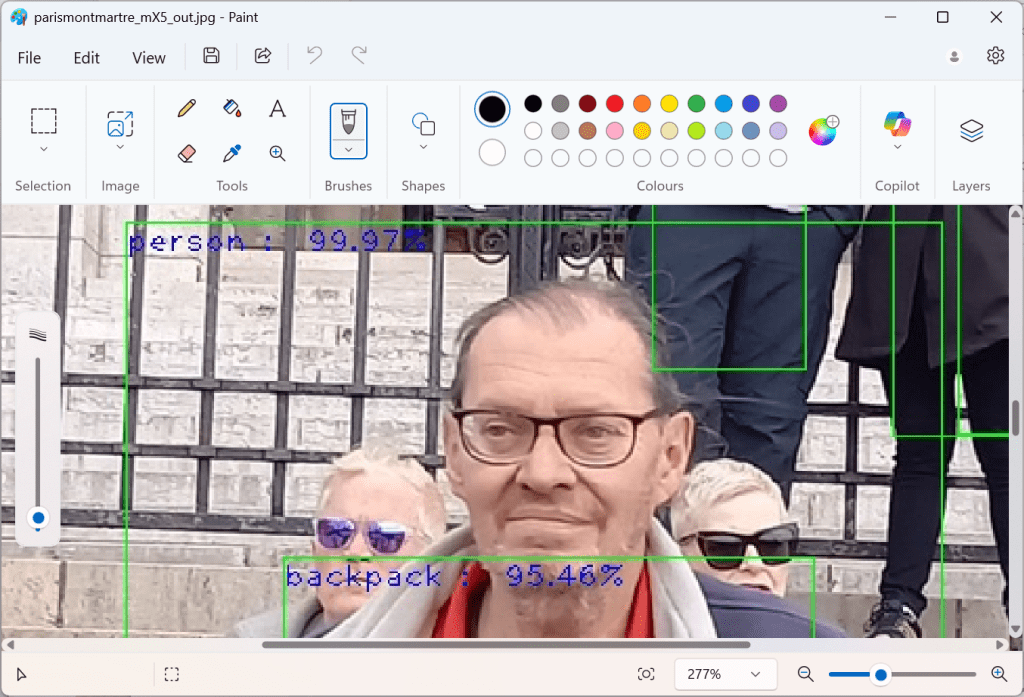Select the white secondary colour circle
The width and height of the screenshot is (1024, 697).
492,153
